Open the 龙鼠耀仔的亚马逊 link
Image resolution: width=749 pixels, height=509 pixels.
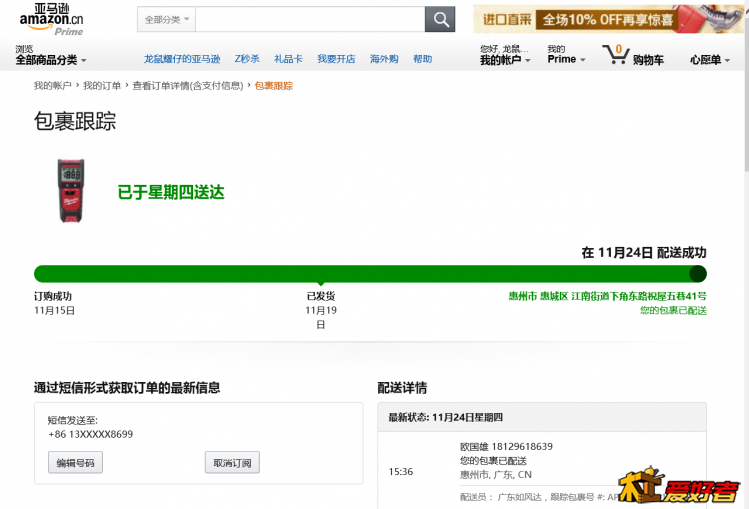(x=182, y=59)
